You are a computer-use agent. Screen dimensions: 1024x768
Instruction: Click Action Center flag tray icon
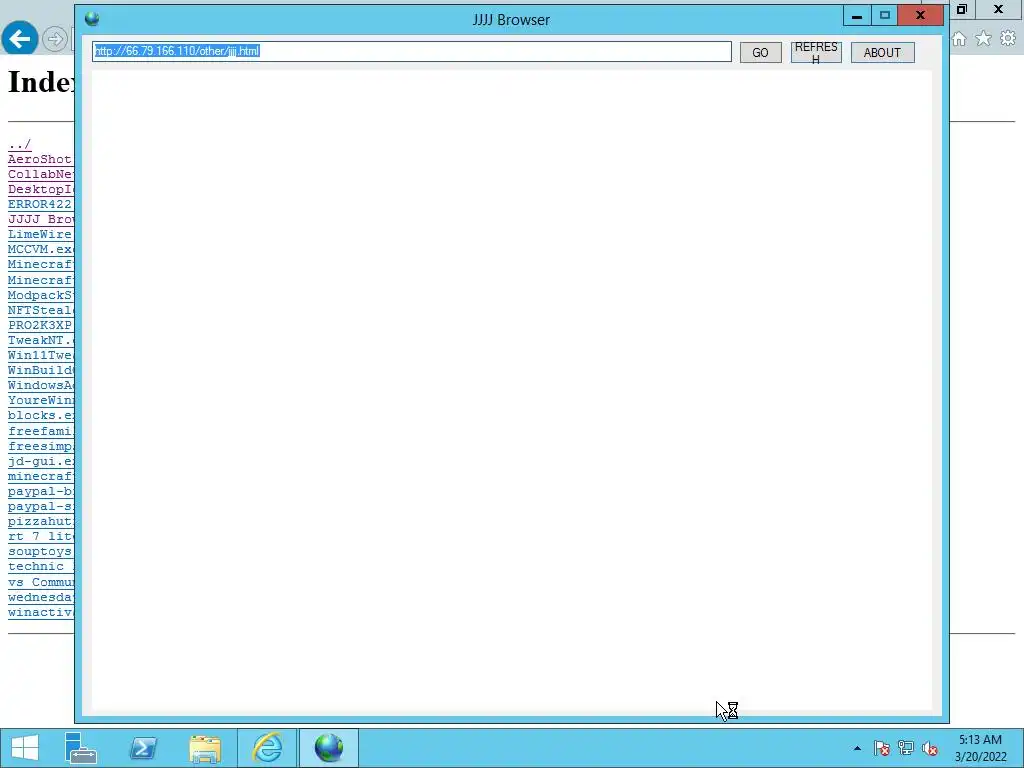(x=882, y=748)
